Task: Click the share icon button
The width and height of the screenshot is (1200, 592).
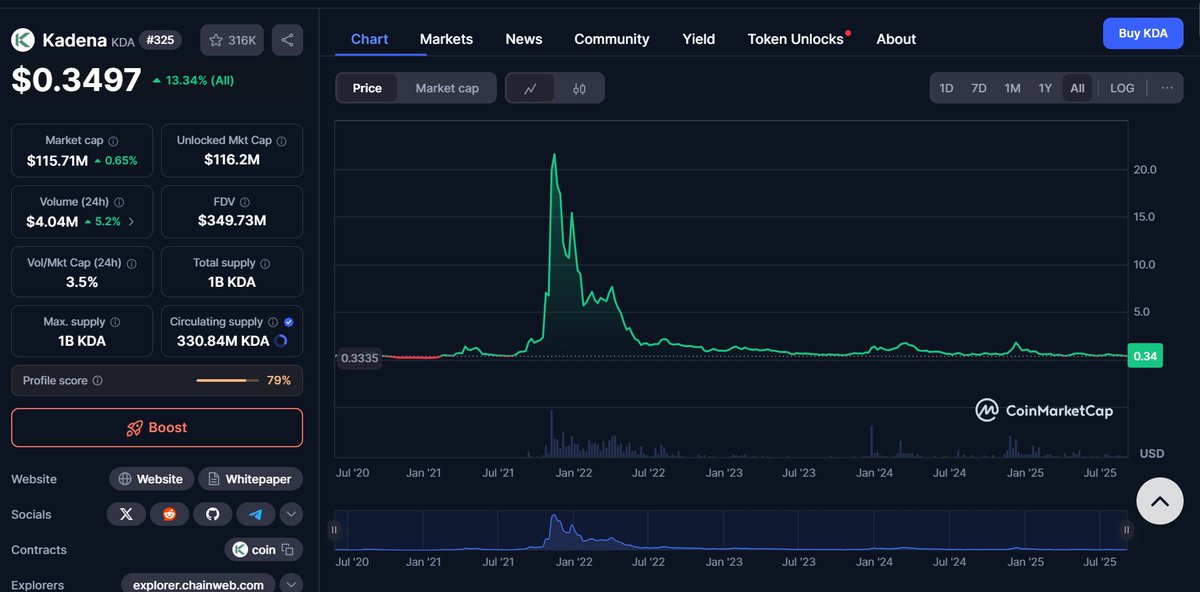Action: [x=287, y=40]
